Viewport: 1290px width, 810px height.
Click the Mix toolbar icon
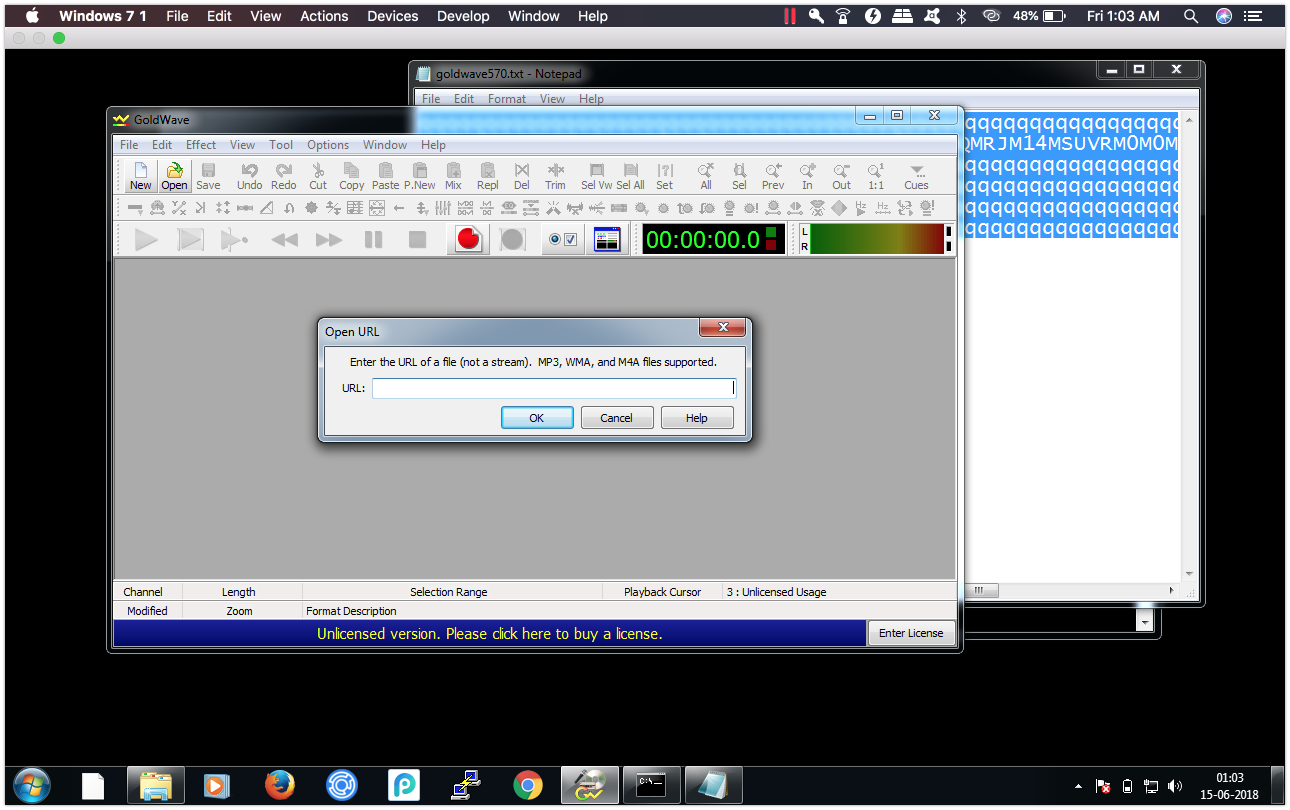click(x=453, y=176)
